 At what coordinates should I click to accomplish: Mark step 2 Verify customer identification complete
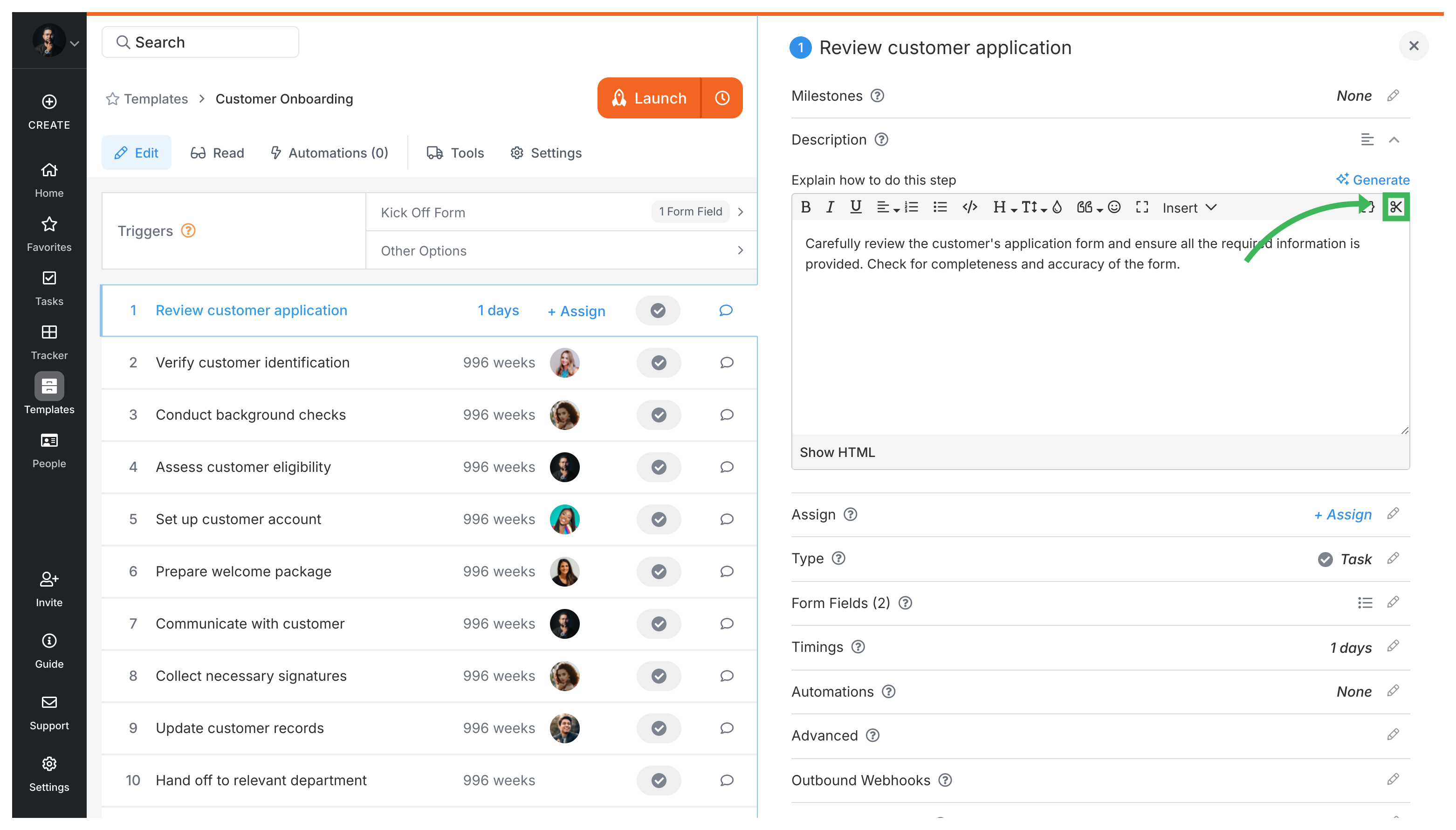(x=659, y=363)
